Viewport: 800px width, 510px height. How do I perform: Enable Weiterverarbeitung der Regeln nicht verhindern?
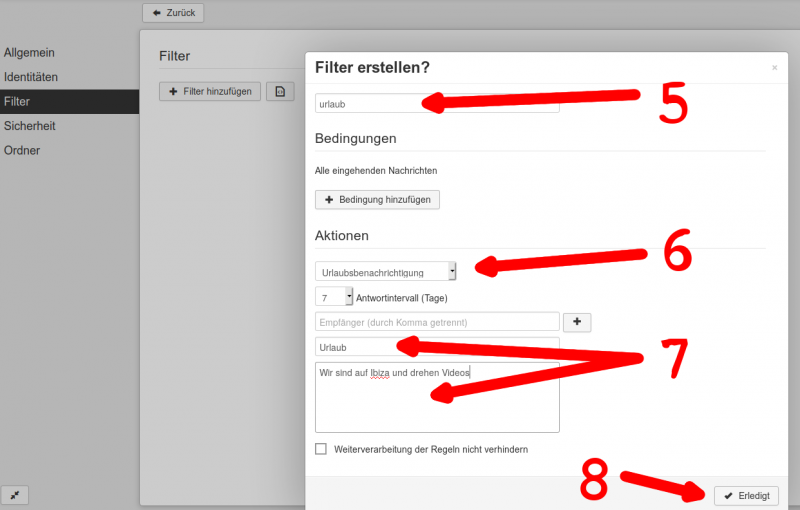(x=321, y=449)
